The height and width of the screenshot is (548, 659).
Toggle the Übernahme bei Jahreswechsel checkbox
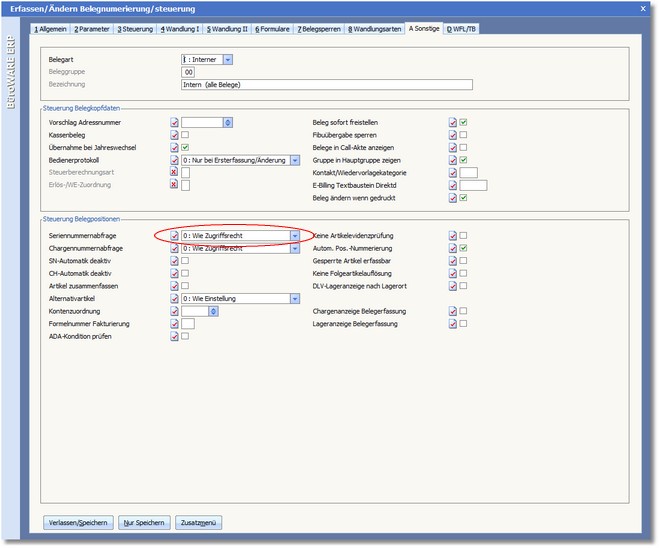[186, 147]
